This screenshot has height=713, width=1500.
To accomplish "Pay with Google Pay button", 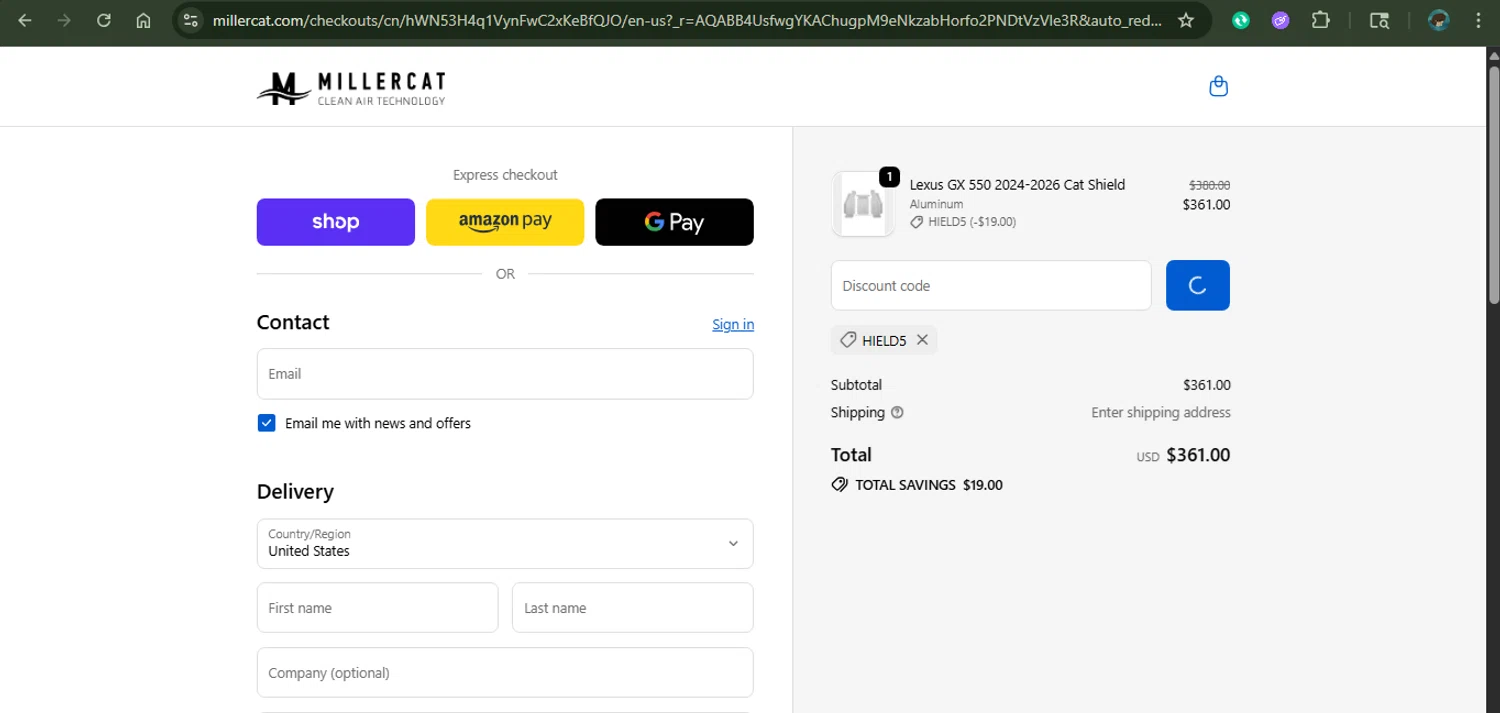I will (674, 222).
